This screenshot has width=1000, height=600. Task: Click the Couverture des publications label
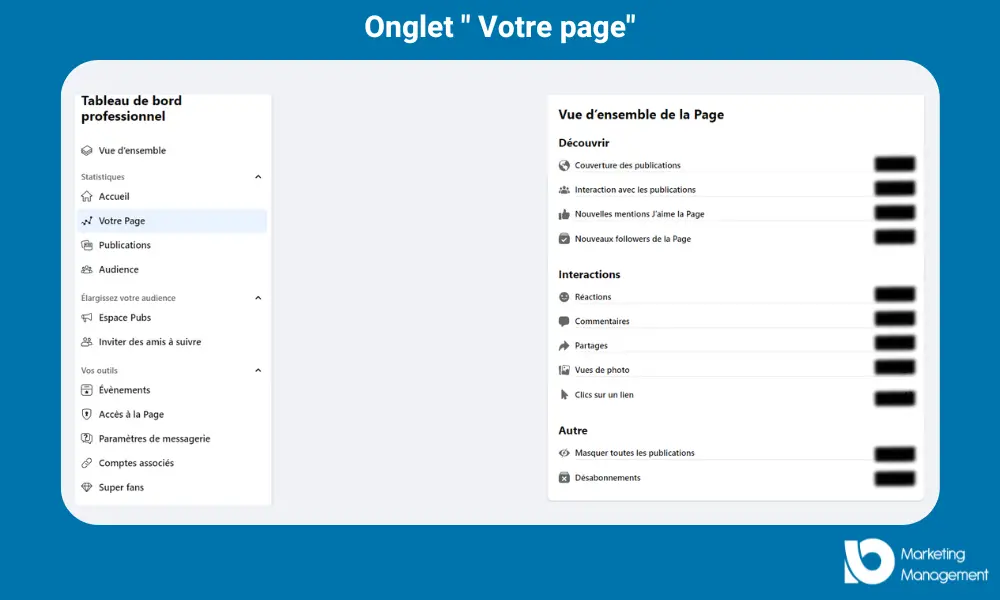click(x=628, y=165)
